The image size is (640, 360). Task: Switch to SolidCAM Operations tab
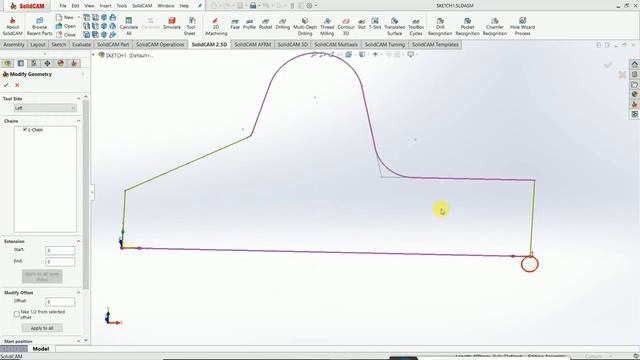tap(160, 44)
